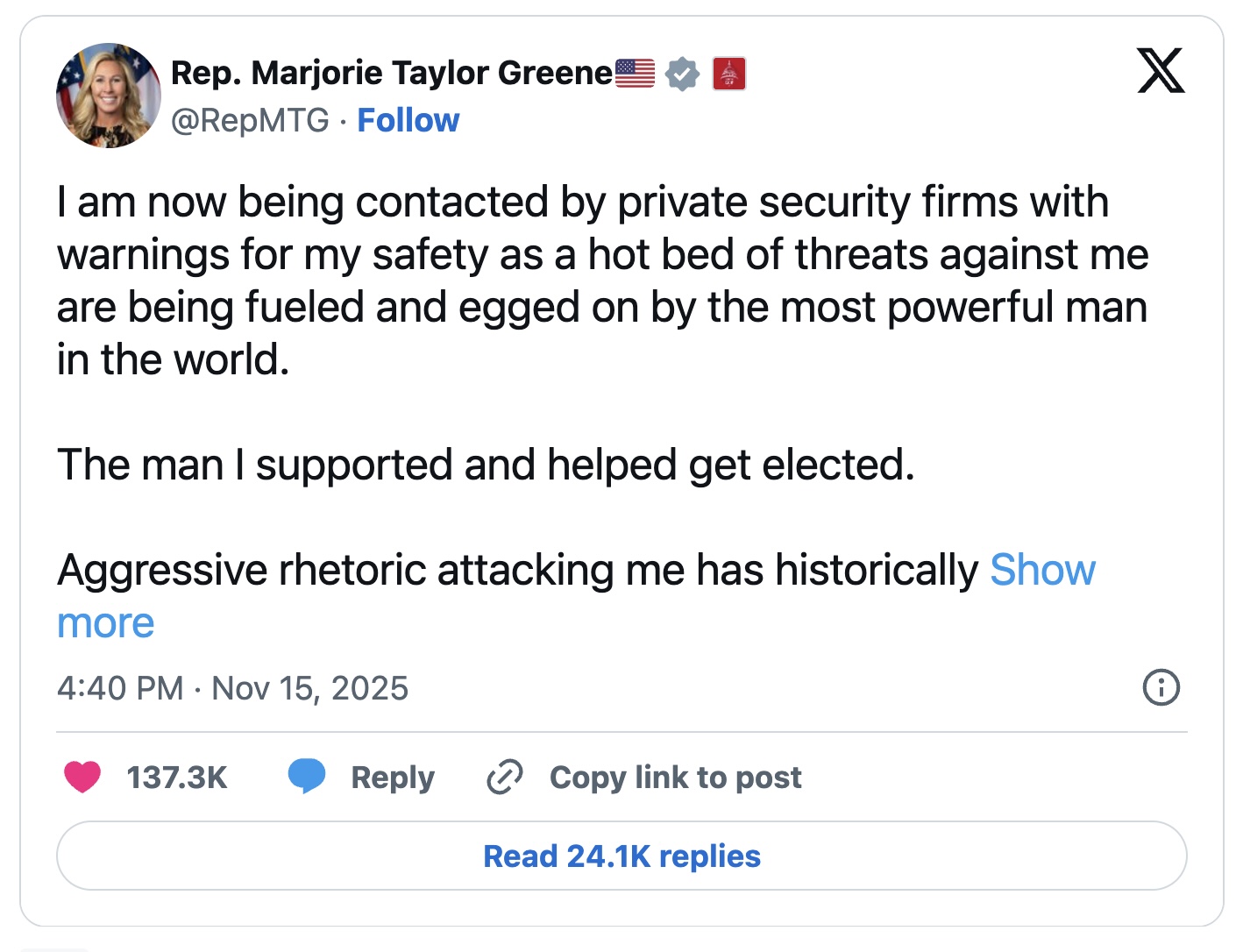Click the Rep. Marjorie Taylor Greene display name

(x=391, y=74)
